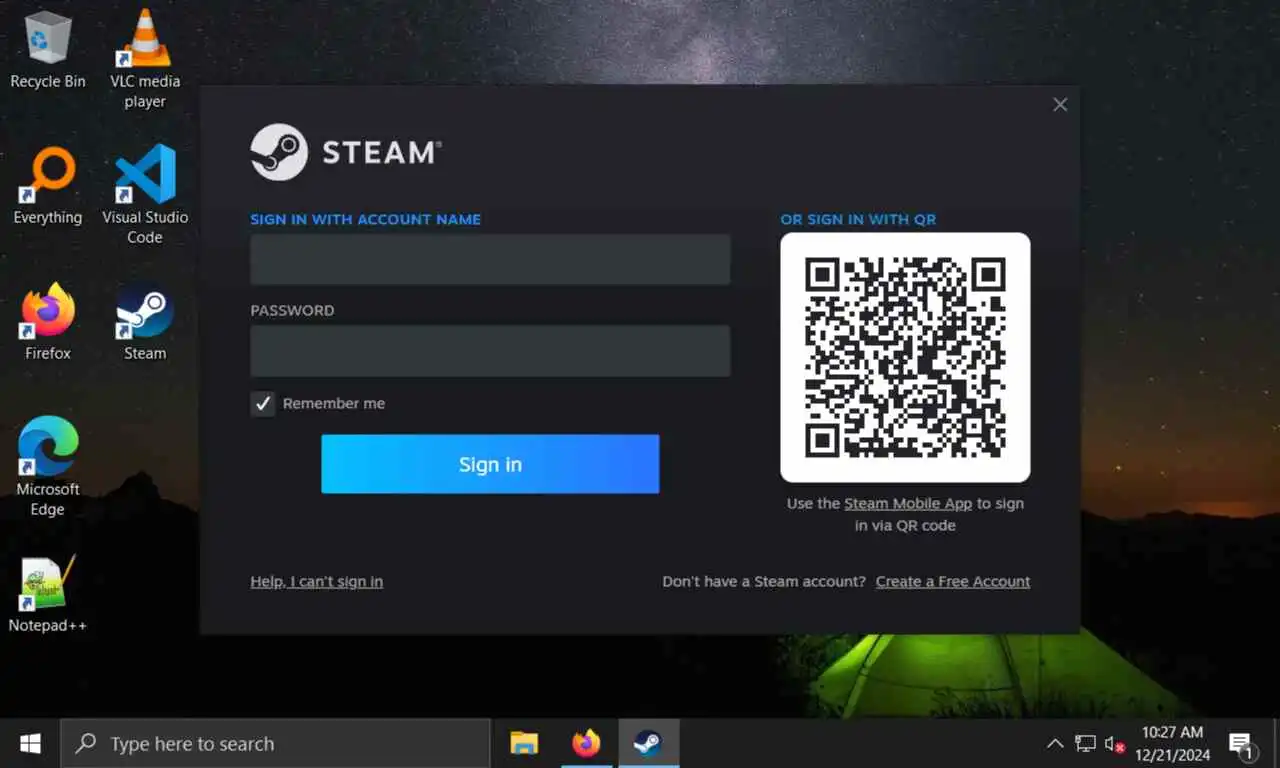The height and width of the screenshot is (768, 1280).
Task: Click the Steam taskbar button
Action: [648, 743]
